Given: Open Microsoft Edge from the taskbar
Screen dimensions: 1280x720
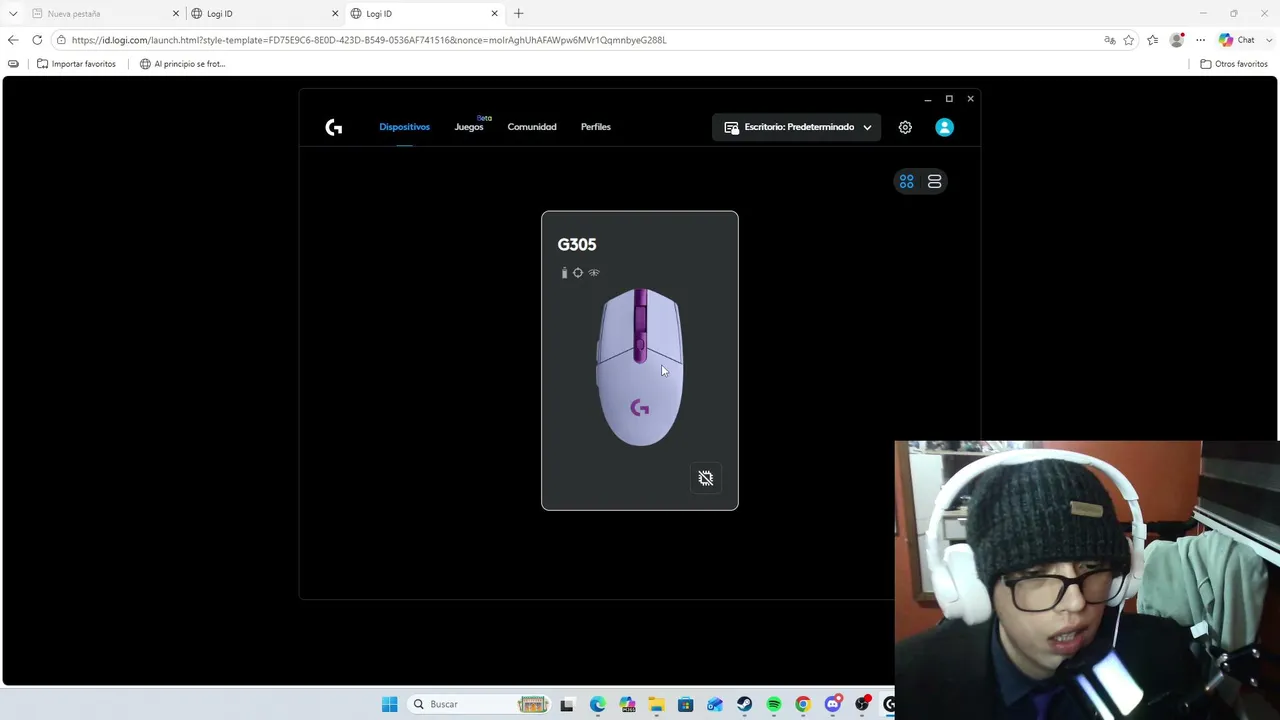Looking at the screenshot, I should coord(597,704).
